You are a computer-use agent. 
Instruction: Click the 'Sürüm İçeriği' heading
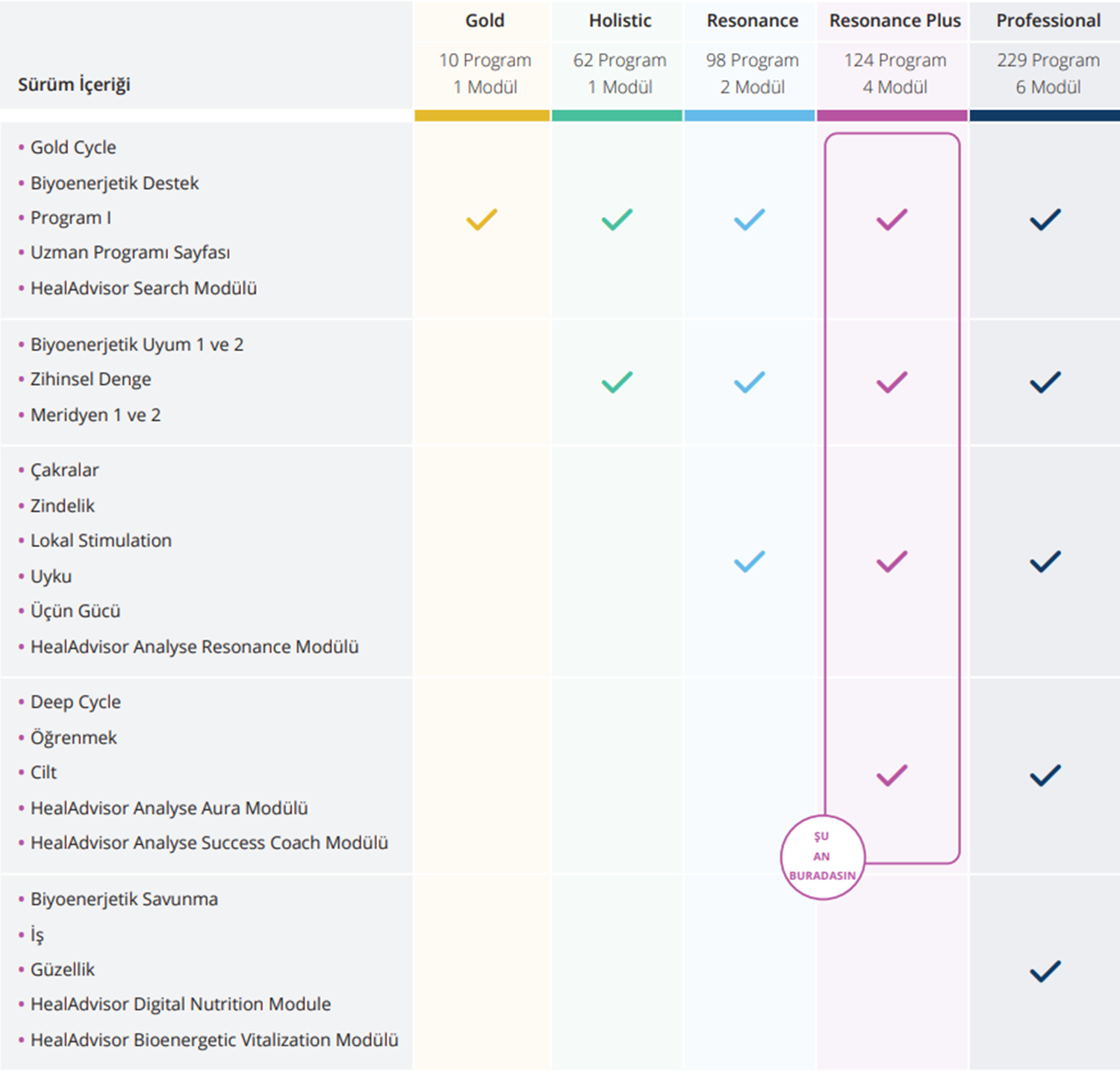point(74,84)
